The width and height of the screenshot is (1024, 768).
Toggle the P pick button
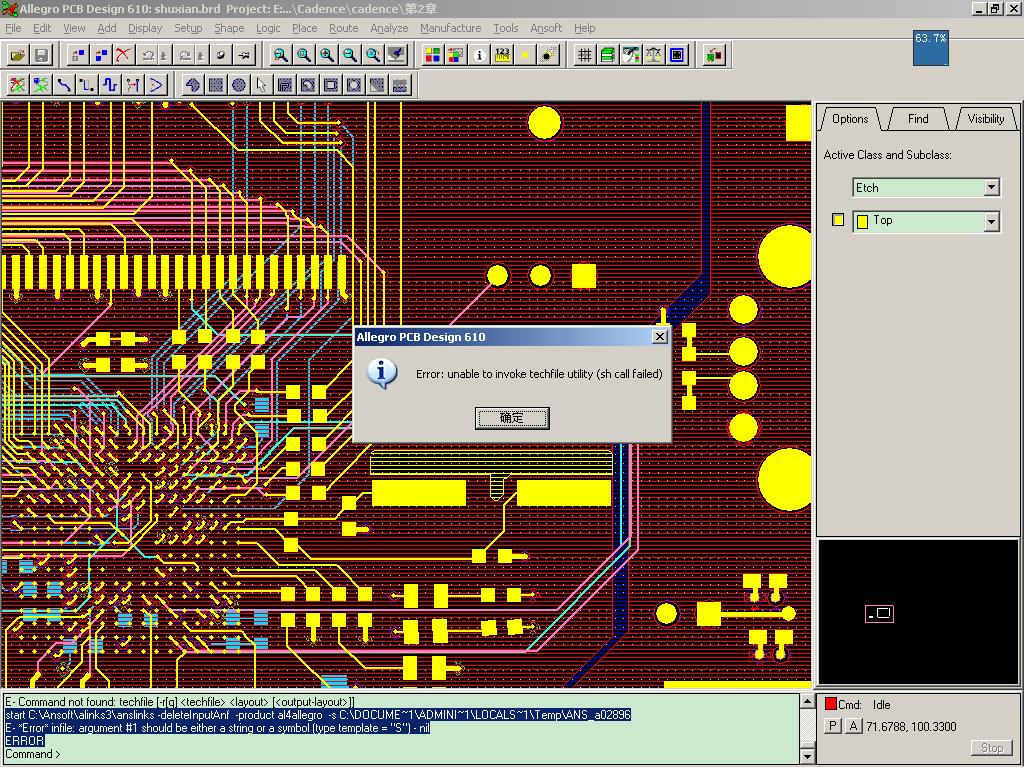pyautogui.click(x=832, y=726)
